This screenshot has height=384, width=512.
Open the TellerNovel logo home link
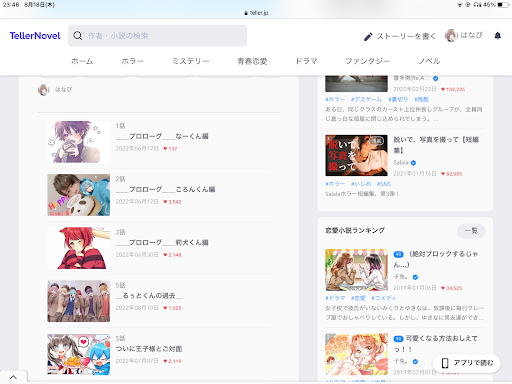click(35, 36)
